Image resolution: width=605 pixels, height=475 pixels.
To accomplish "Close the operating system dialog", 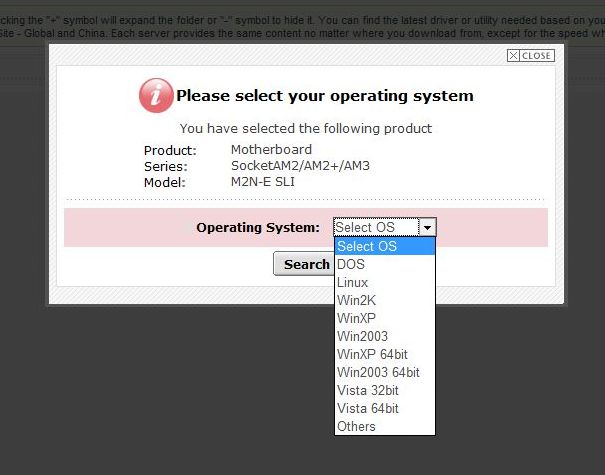I will (x=531, y=56).
